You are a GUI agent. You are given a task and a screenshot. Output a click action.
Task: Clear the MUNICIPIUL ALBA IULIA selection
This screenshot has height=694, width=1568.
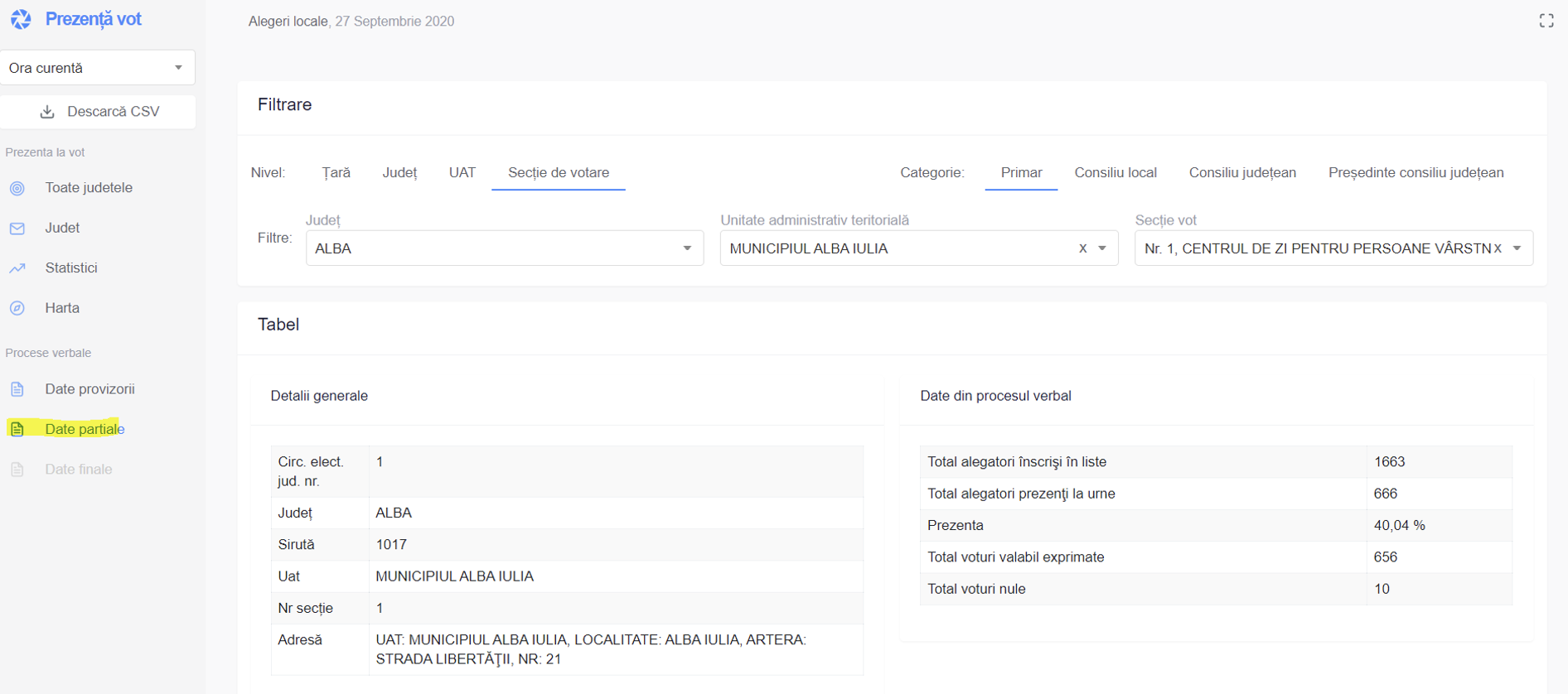pos(1082,248)
